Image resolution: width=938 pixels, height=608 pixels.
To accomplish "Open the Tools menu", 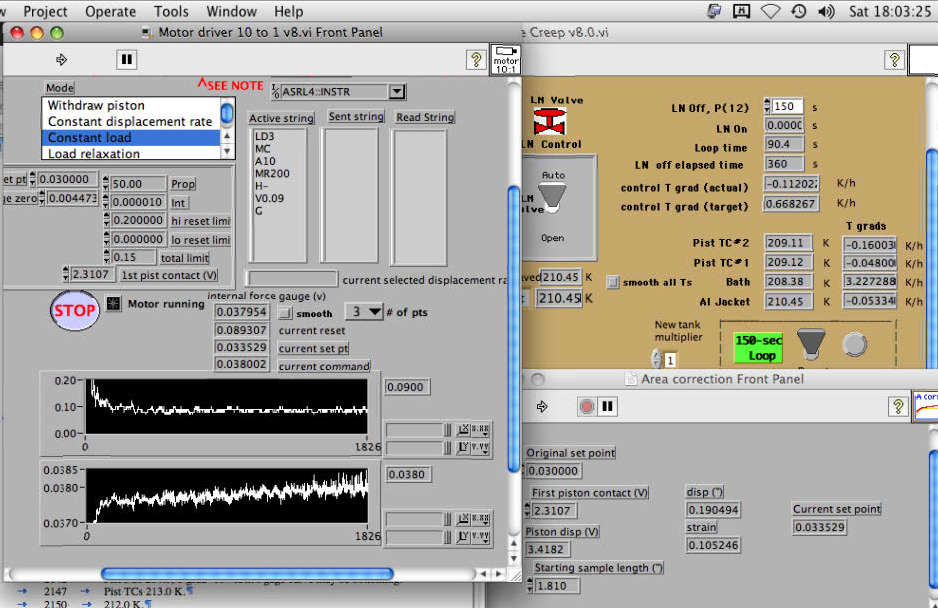I will pyautogui.click(x=171, y=12).
